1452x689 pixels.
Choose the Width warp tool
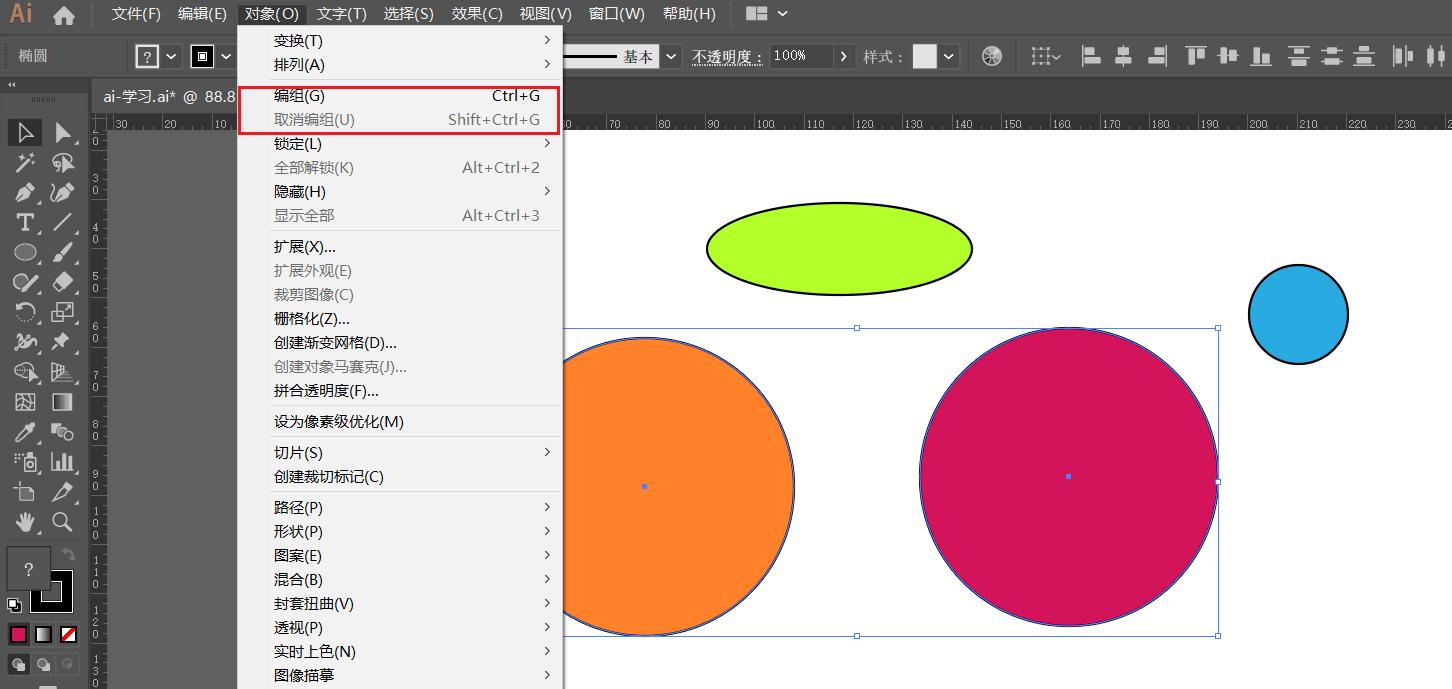(x=26, y=342)
